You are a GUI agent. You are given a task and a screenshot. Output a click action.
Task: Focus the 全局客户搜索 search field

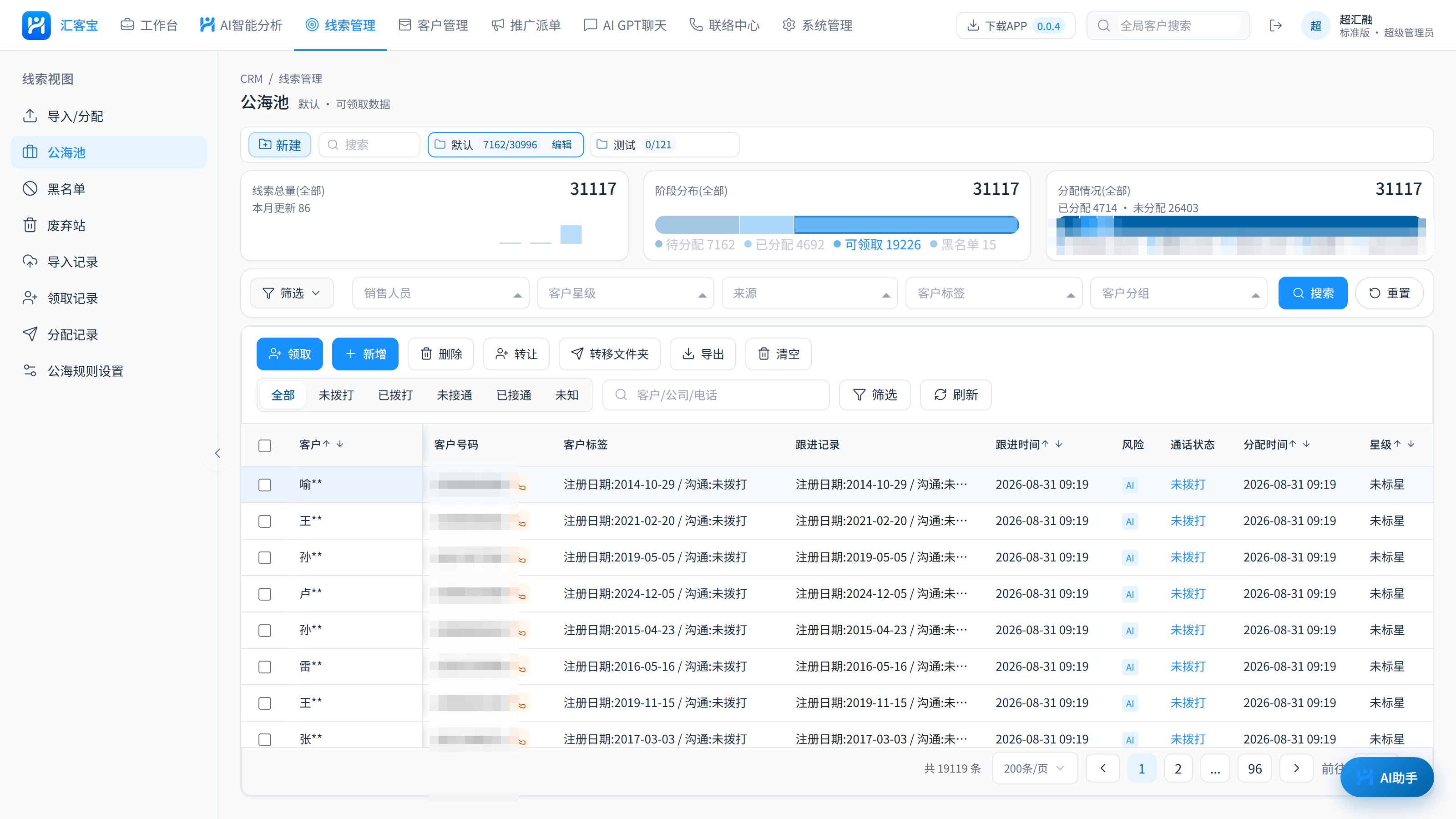[x=1168, y=25]
